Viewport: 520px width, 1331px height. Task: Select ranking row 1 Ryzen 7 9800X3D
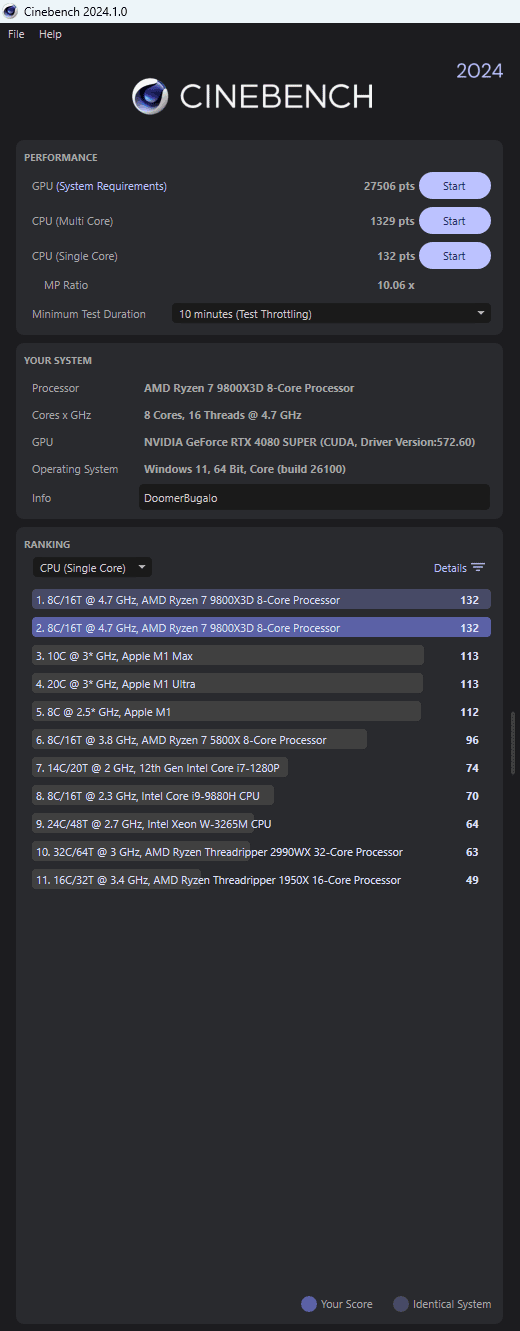click(x=261, y=600)
